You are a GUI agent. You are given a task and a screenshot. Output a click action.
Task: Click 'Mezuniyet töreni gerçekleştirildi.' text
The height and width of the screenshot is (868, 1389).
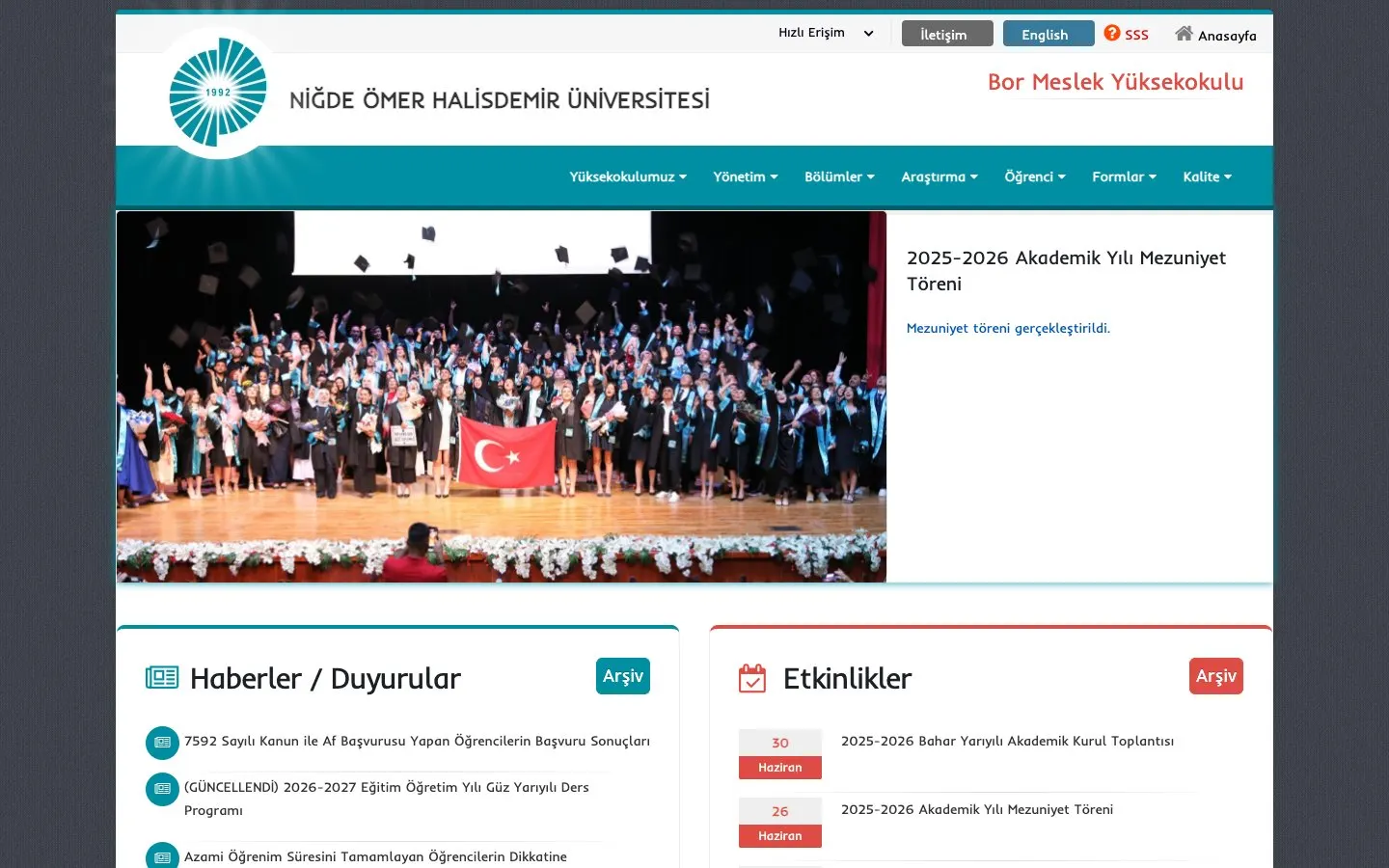(1008, 328)
